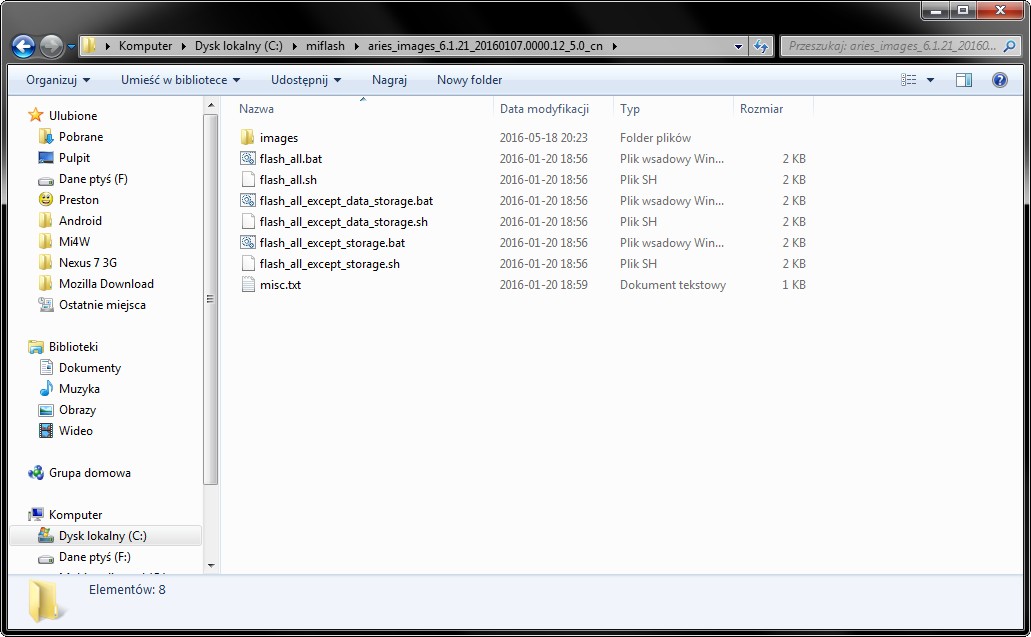The width and height of the screenshot is (1031, 637).
Task: Sort files by Data modyfikacji column
Action: click(x=544, y=109)
